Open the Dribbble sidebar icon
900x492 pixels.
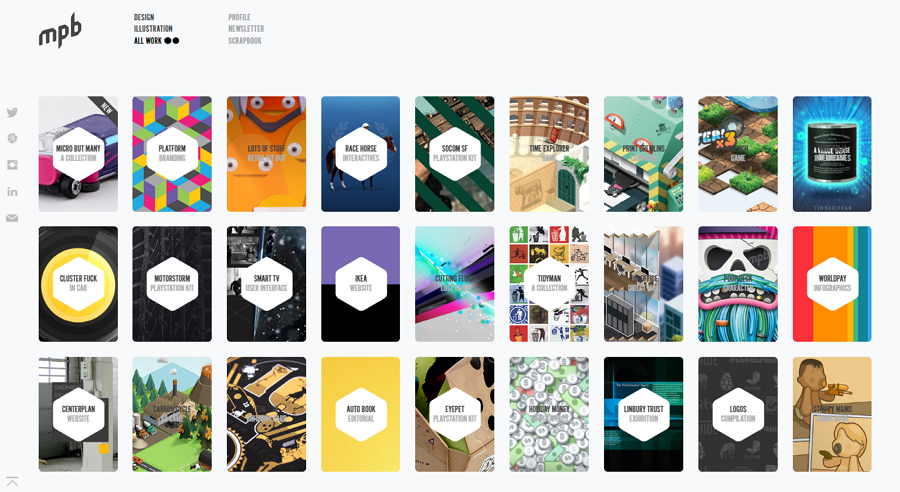(12, 138)
